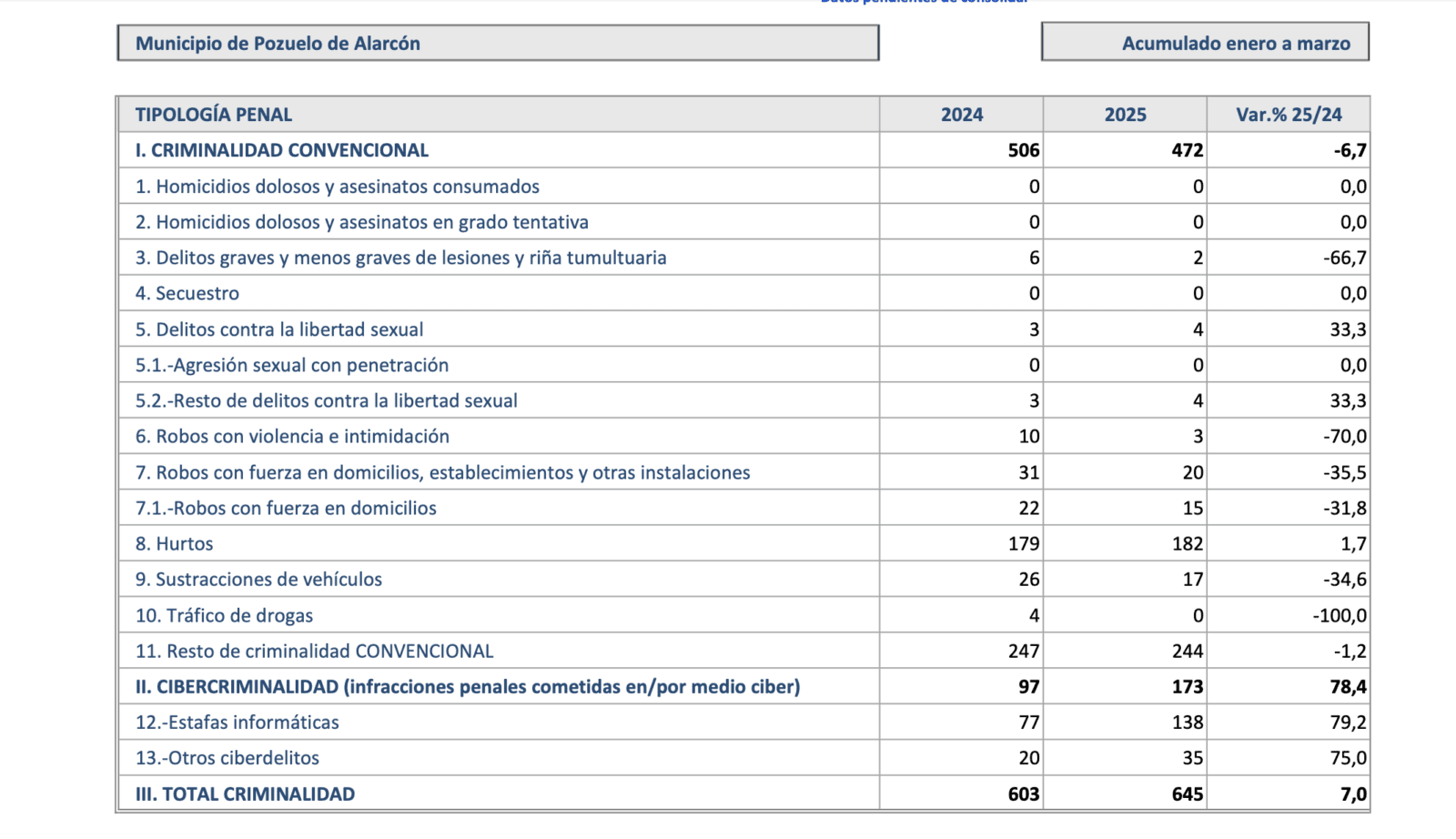Click the 1,7 variation for Hurtos

point(1354,543)
